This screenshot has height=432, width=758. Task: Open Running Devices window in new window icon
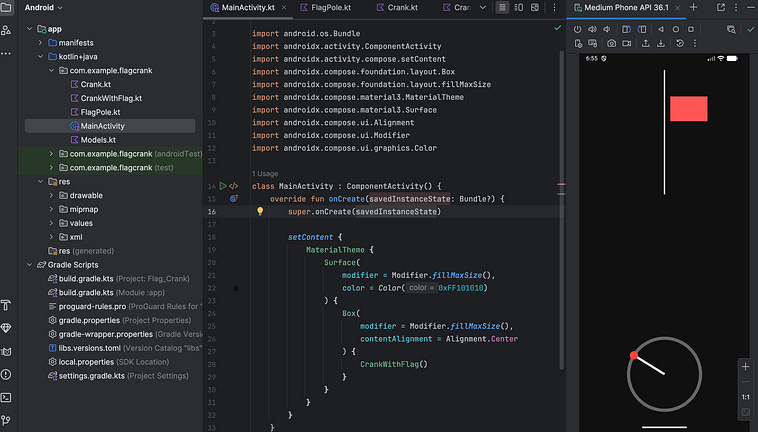721,7
